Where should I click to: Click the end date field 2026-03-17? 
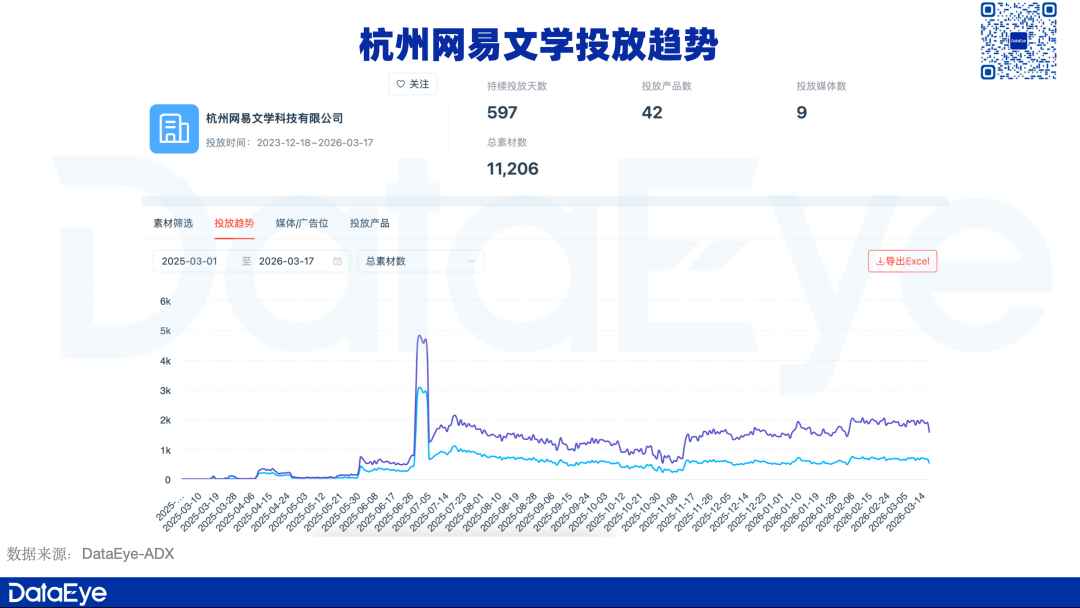pyautogui.click(x=287, y=261)
